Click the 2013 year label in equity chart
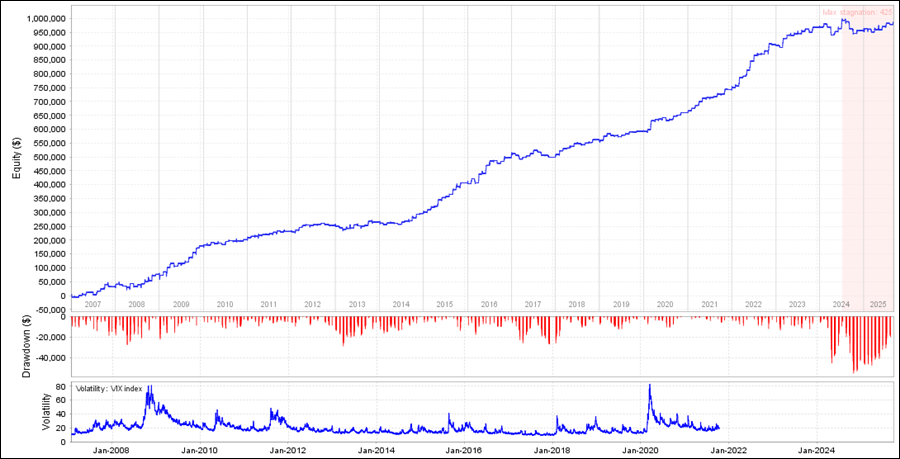 (356, 304)
